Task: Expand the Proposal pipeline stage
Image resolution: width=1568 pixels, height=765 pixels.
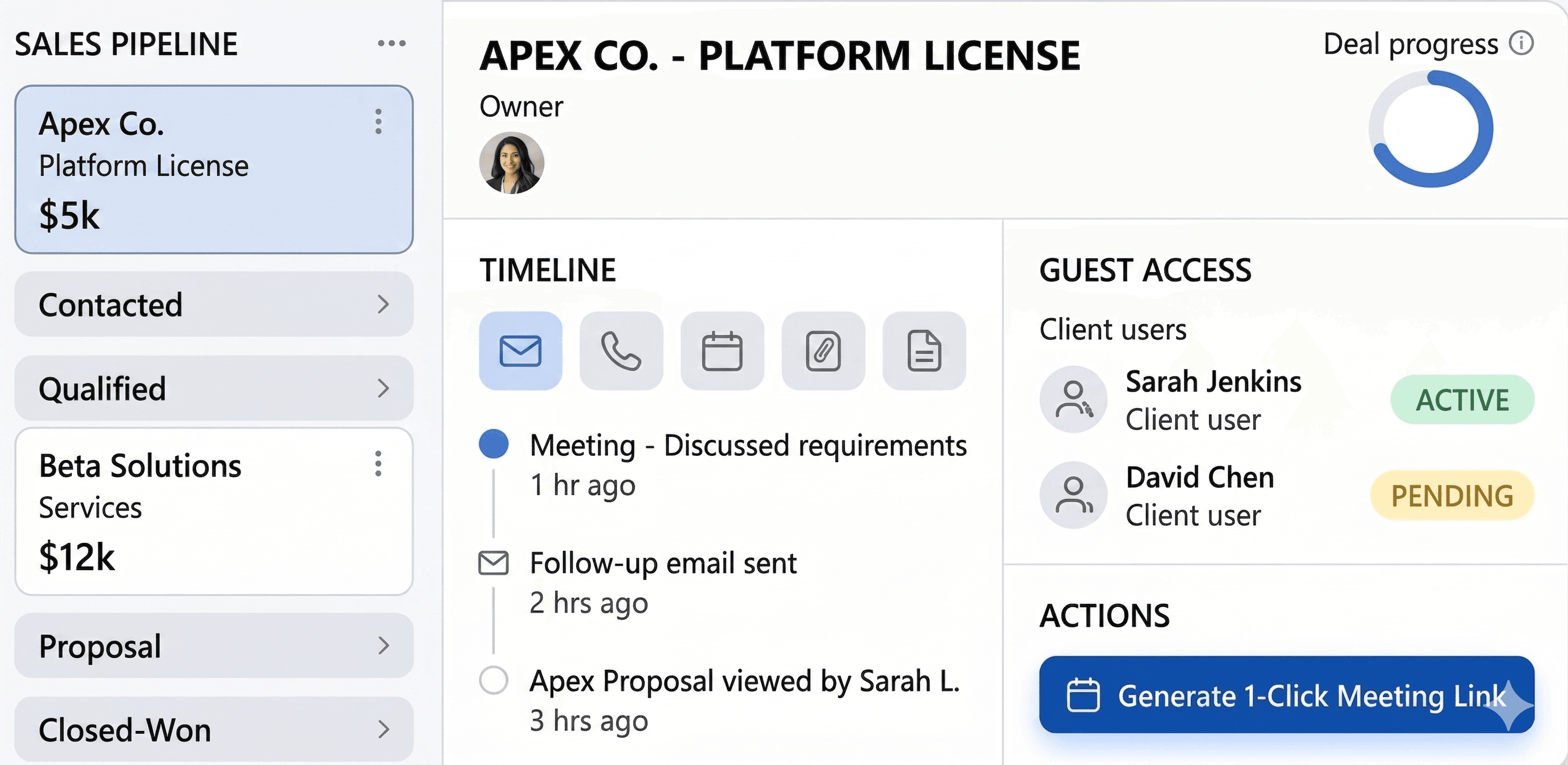Action: [383, 645]
